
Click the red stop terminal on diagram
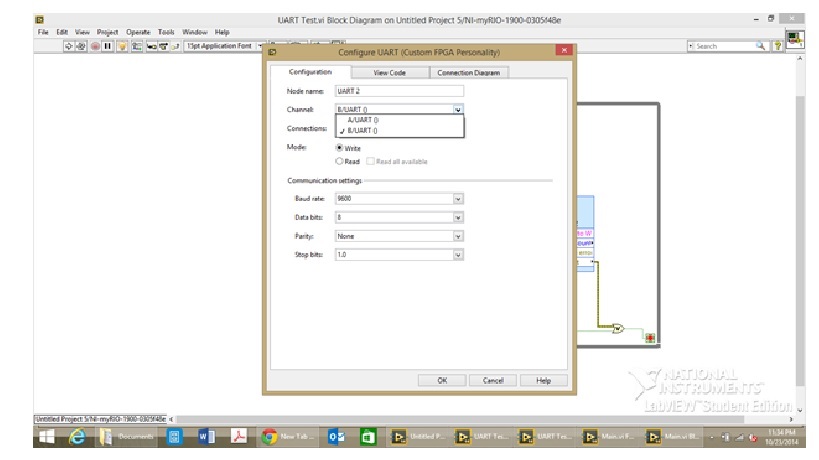pos(650,338)
